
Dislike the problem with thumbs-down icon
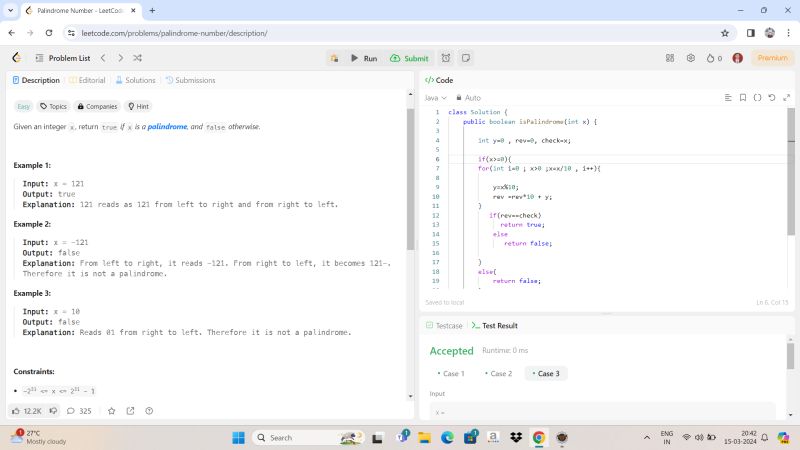pyautogui.click(x=55, y=411)
